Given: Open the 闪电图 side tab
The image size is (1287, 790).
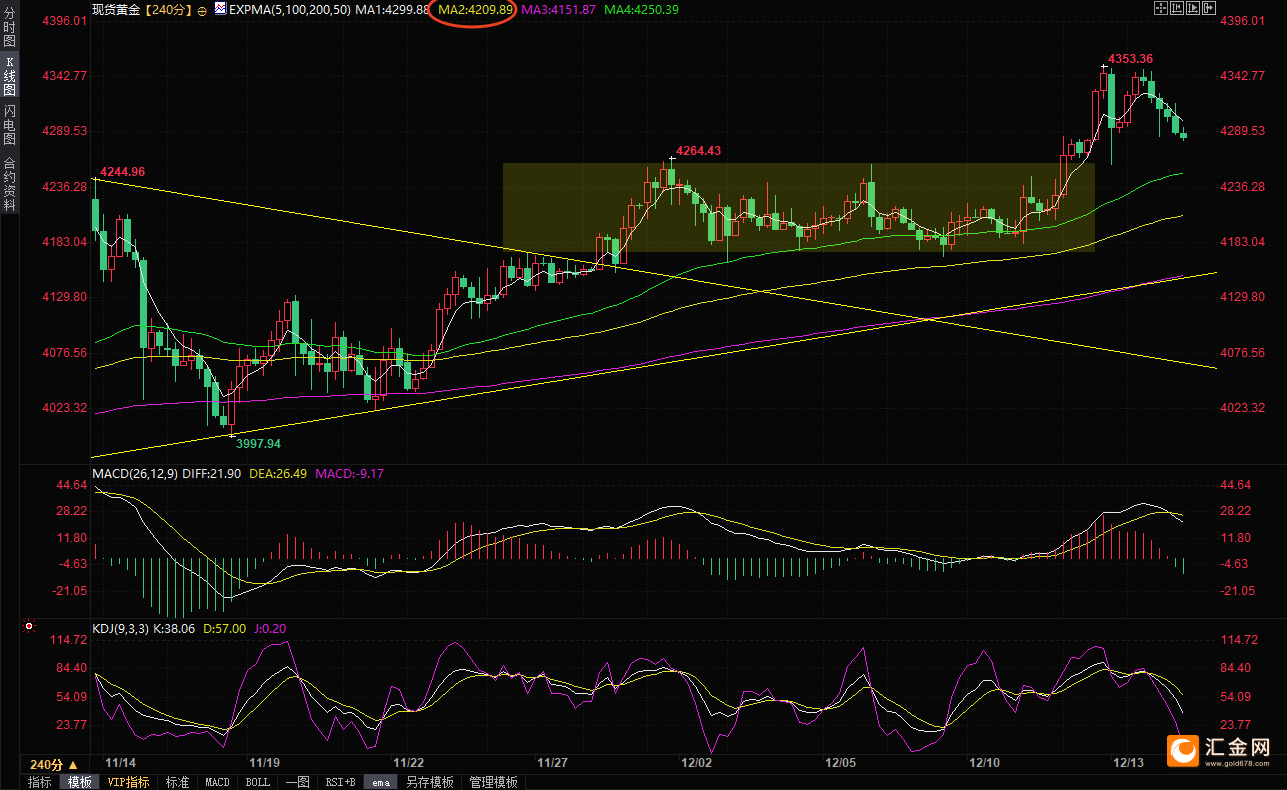Looking at the screenshot, I should 9,124.
